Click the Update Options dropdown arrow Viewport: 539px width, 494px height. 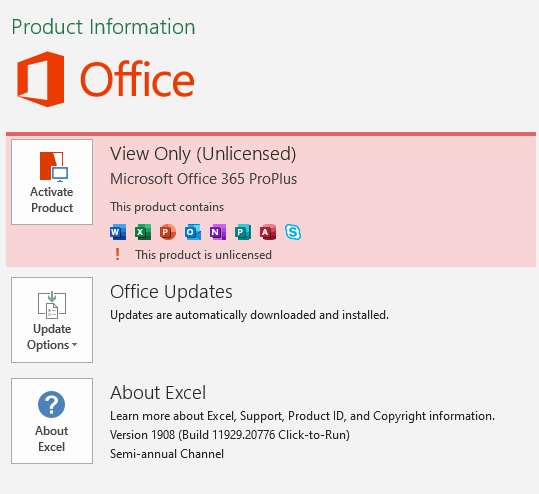coord(75,344)
